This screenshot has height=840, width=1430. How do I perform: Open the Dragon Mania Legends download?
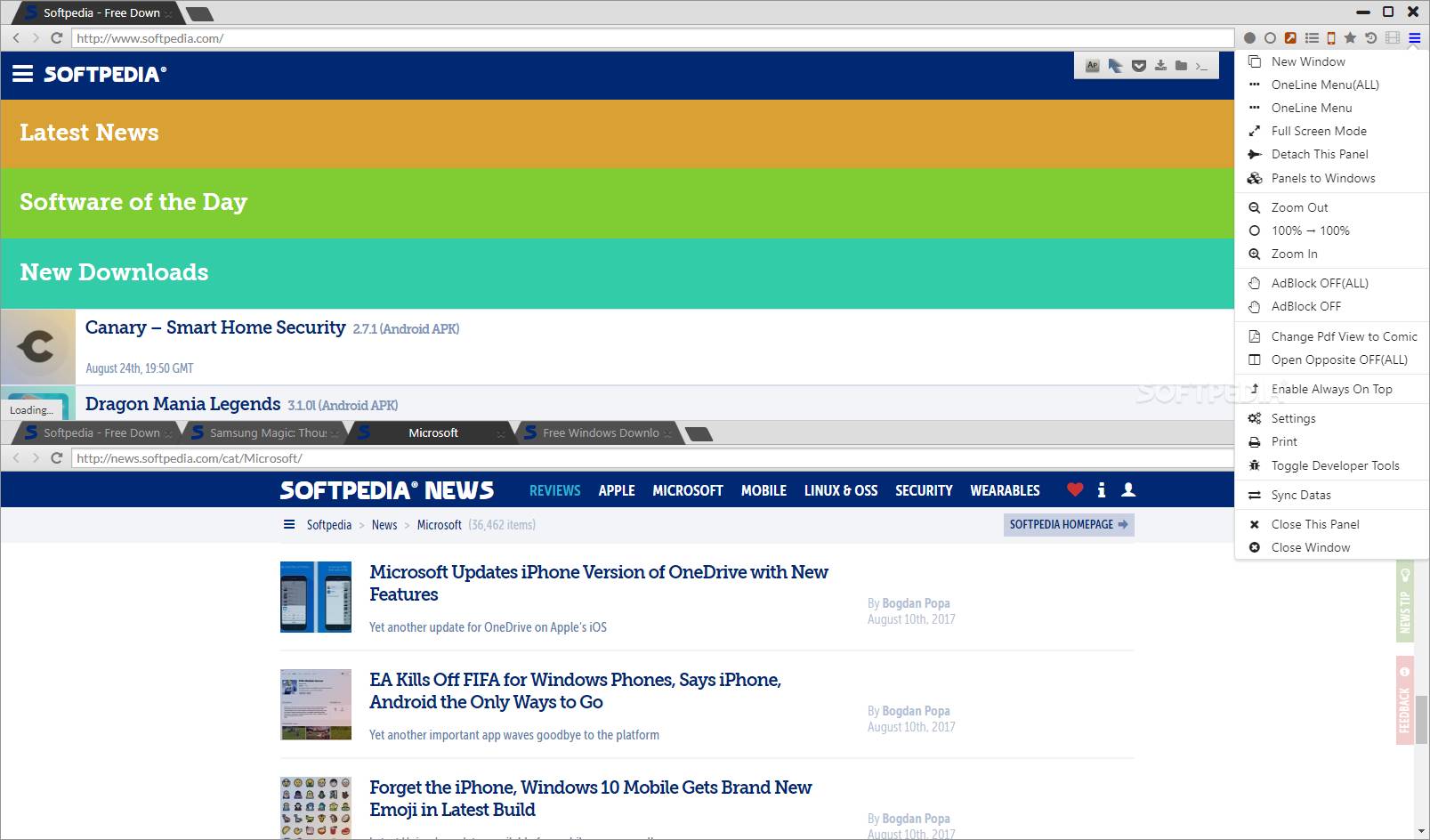(x=182, y=404)
